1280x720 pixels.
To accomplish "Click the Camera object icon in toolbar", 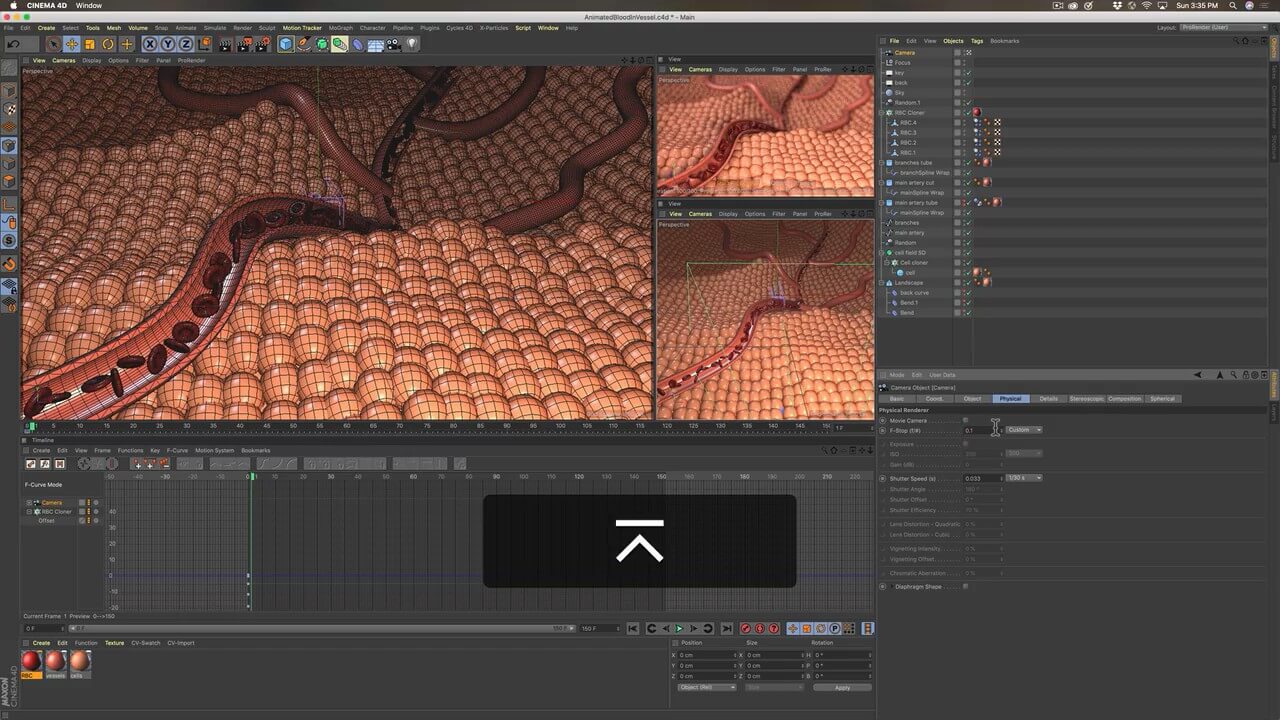I will [394, 44].
